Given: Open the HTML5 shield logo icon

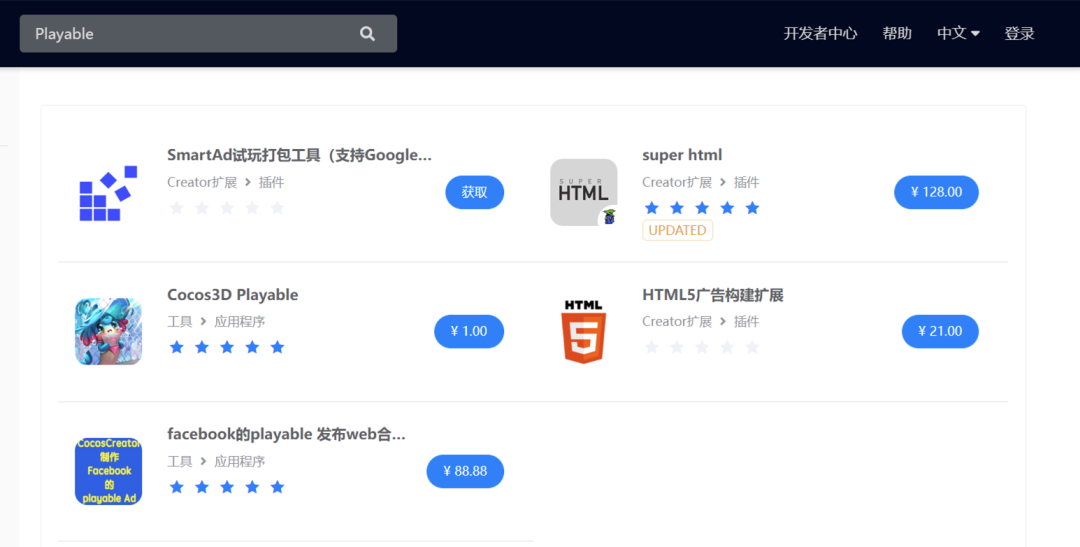Looking at the screenshot, I should tap(583, 331).
